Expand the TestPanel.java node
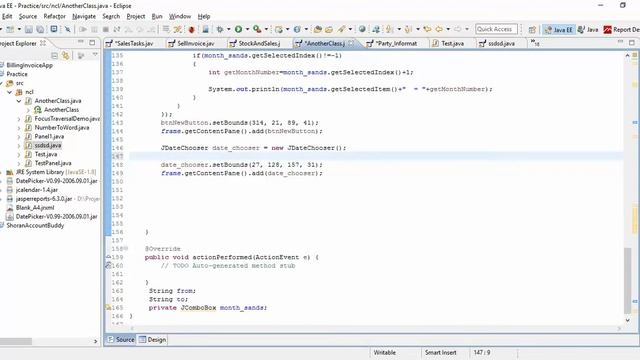This screenshot has height=360, width=640. pyautogui.click(x=19, y=163)
